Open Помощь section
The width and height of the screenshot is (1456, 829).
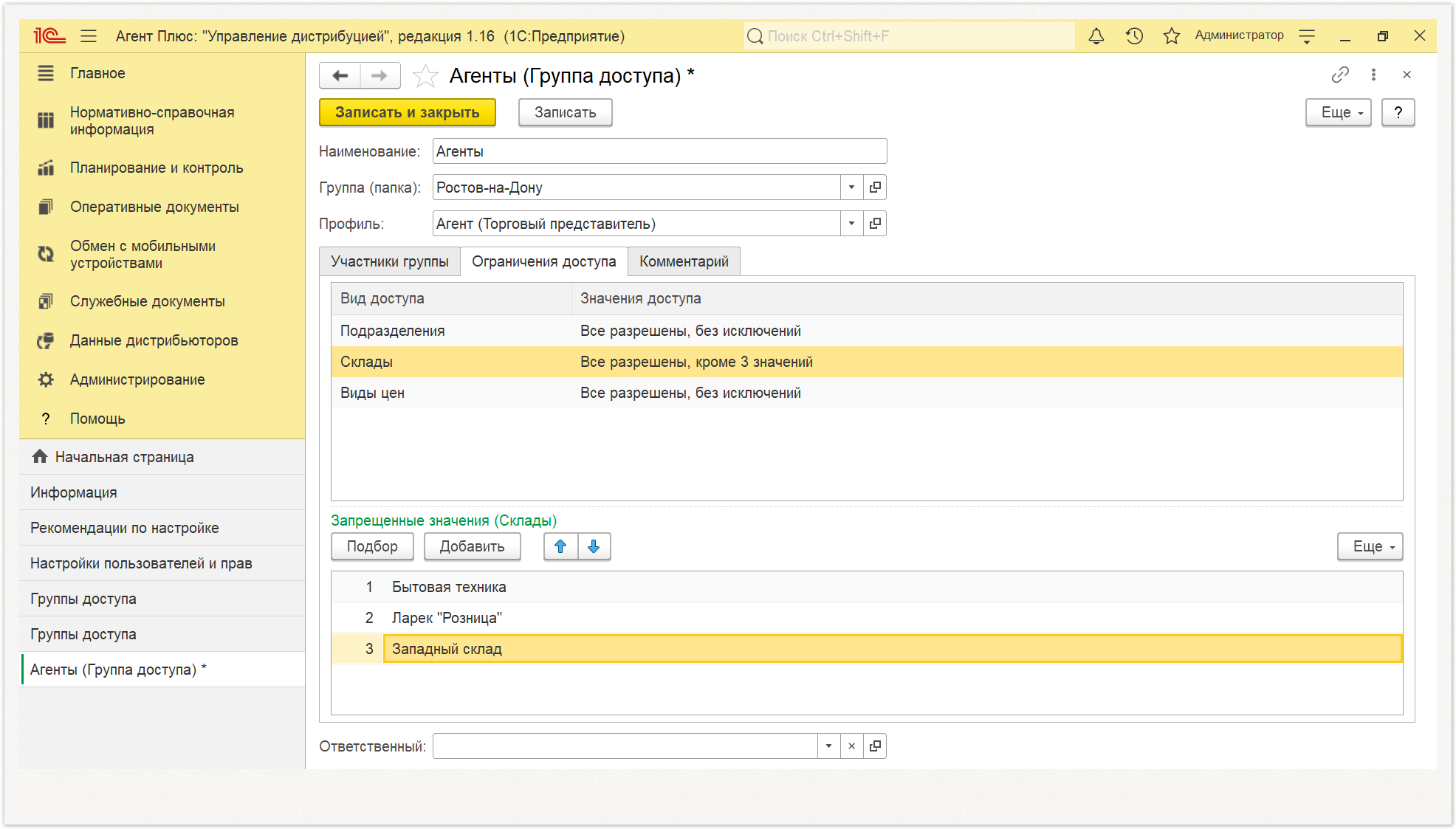pos(162,419)
